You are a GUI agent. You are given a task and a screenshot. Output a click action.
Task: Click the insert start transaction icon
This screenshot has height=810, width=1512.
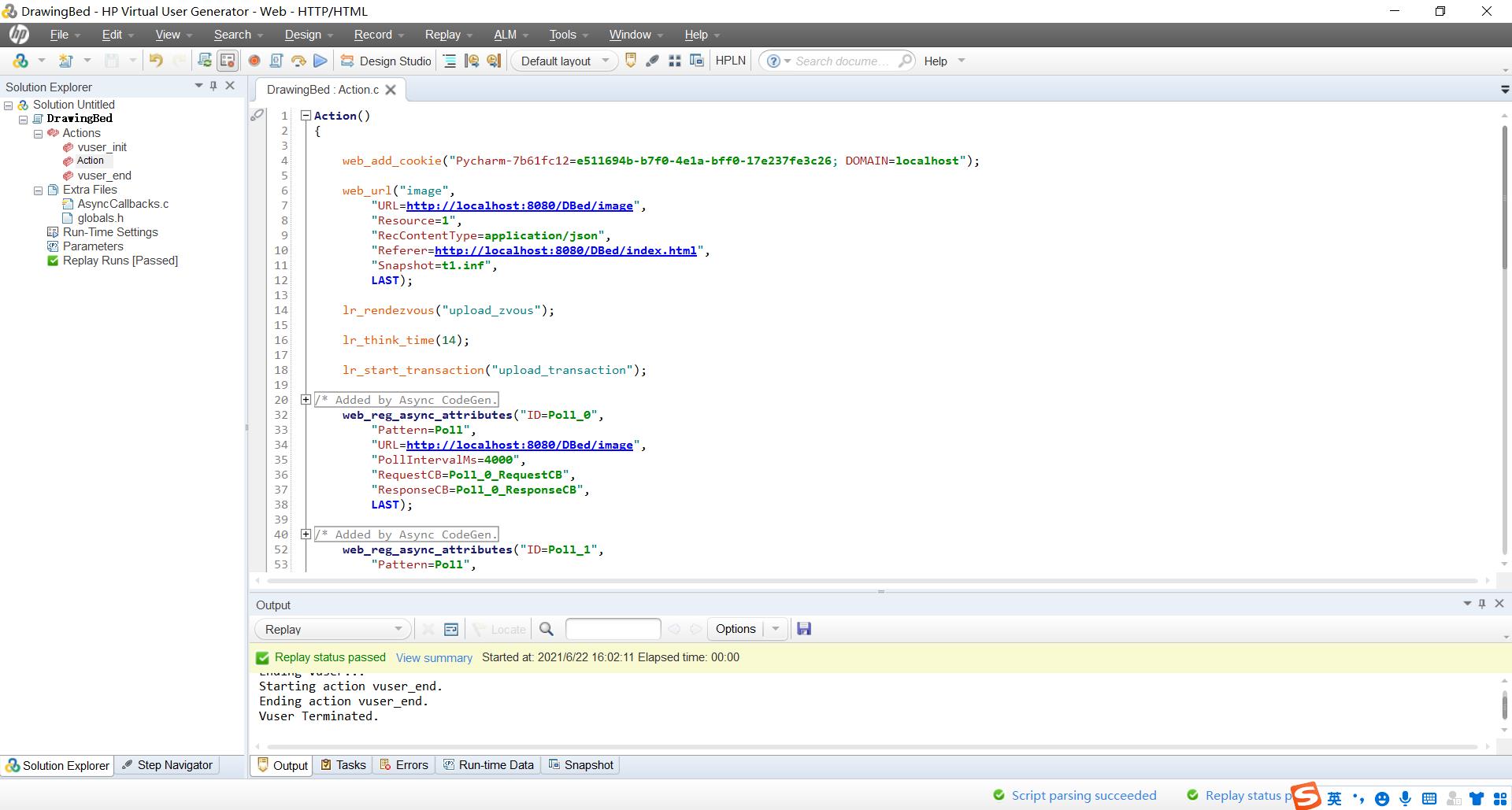[472, 61]
